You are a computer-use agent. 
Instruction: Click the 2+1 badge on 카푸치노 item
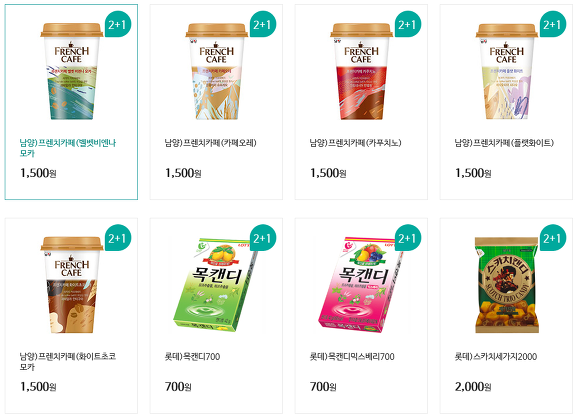[408, 24]
